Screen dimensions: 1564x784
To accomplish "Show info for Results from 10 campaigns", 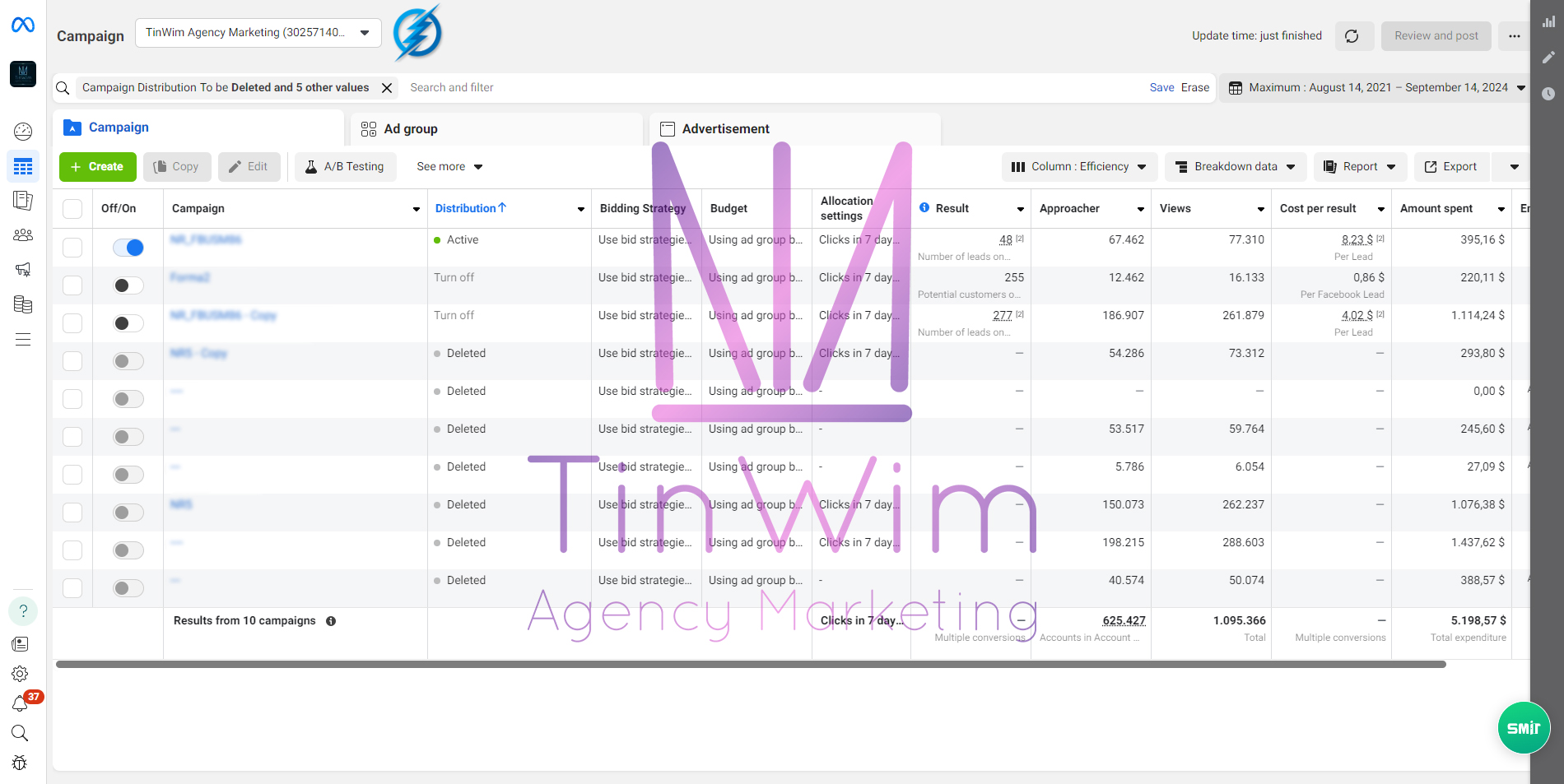I will (331, 621).
